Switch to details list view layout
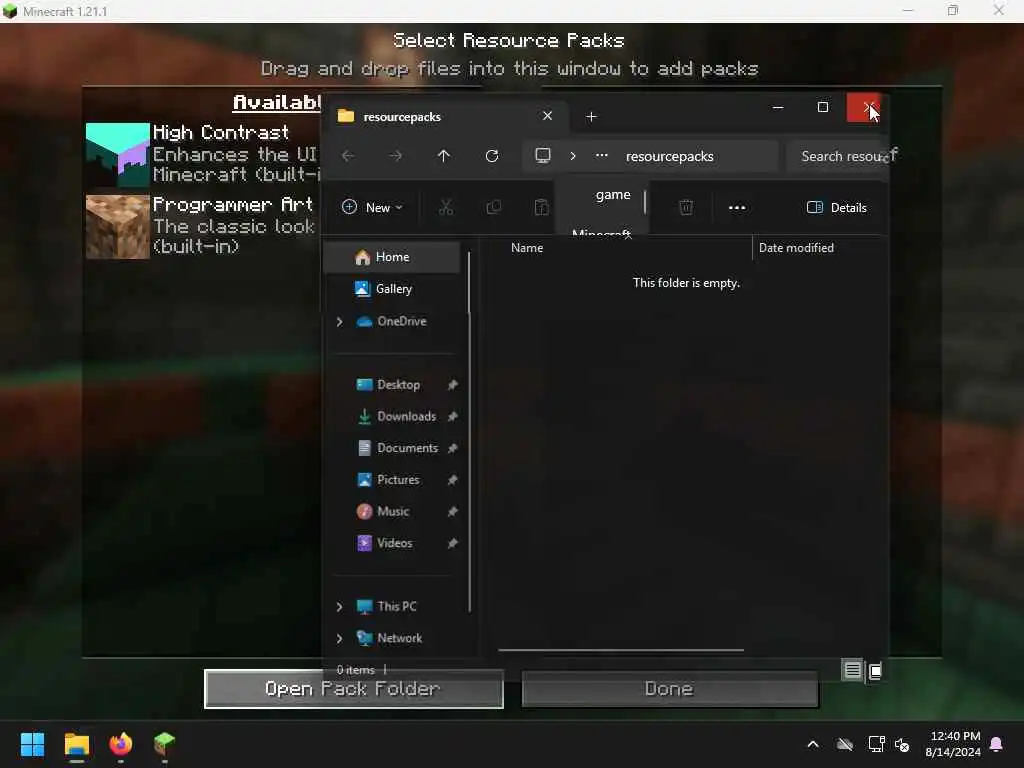 pyautogui.click(x=852, y=670)
